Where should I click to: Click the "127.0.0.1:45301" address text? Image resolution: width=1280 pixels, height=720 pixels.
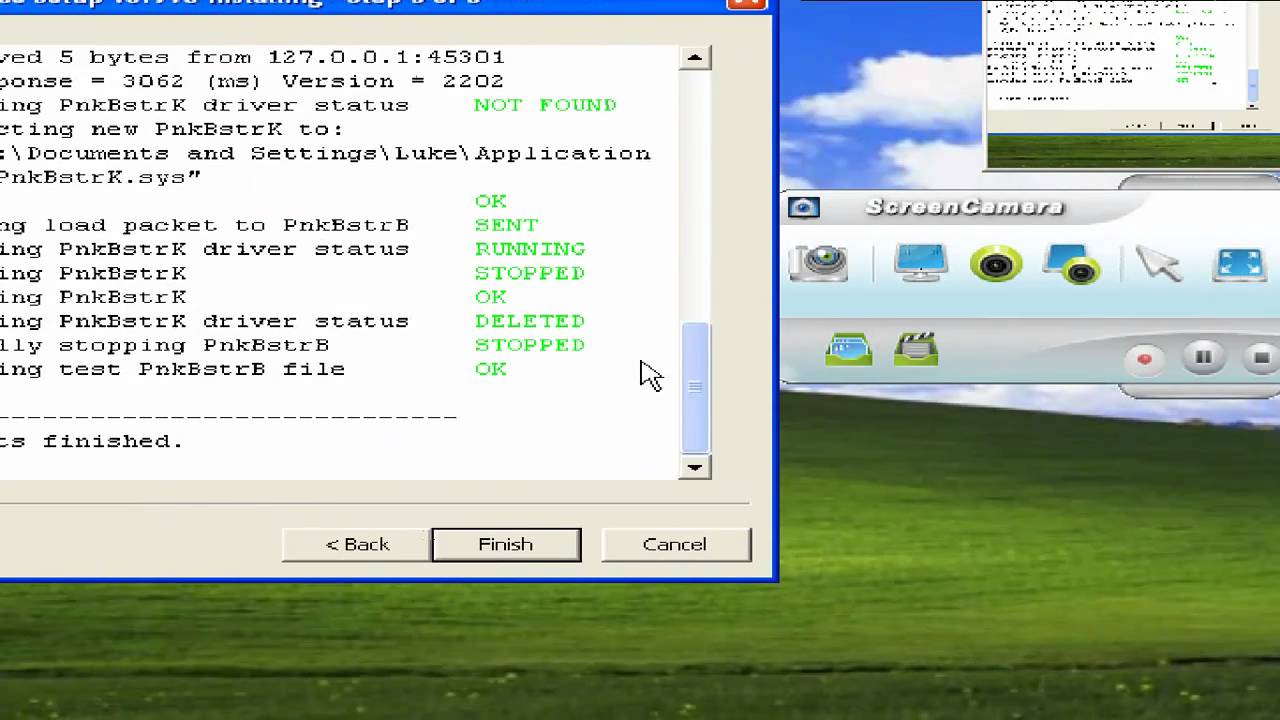pyautogui.click(x=386, y=57)
